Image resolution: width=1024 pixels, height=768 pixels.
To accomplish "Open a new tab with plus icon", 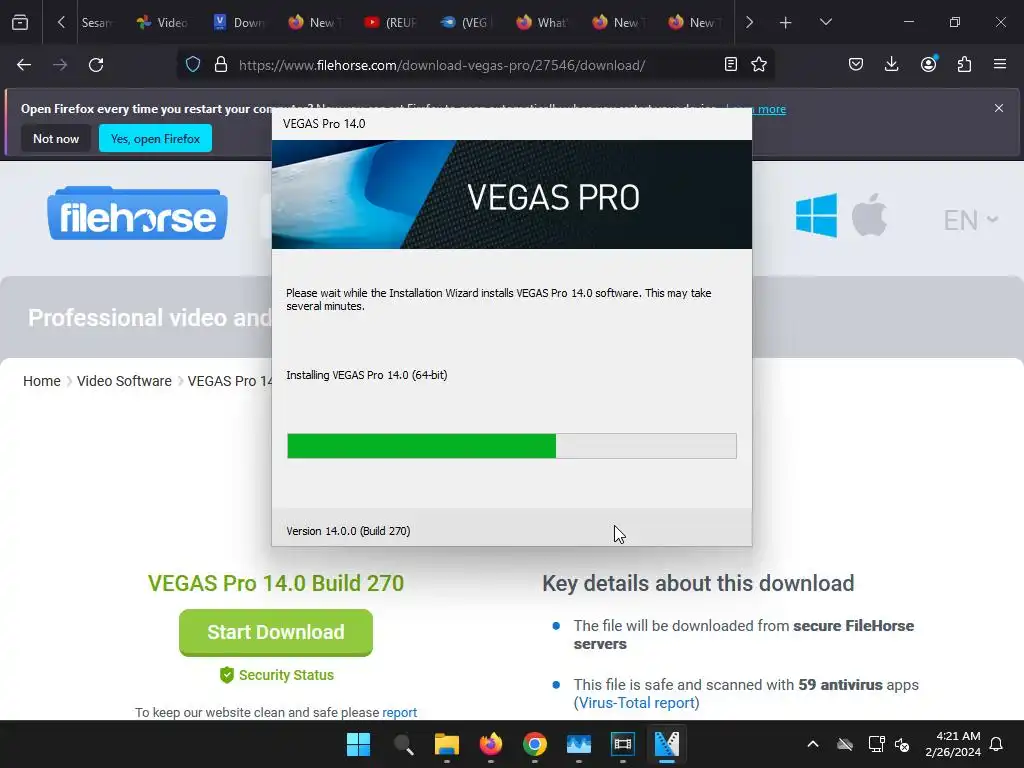I will tap(786, 23).
